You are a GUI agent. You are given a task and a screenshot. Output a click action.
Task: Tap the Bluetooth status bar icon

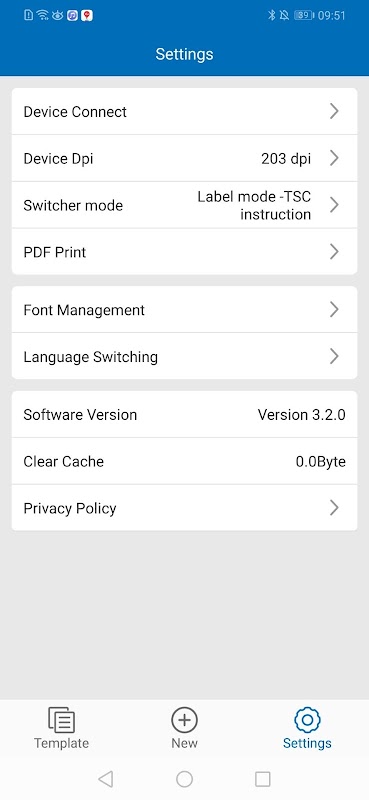[272, 15]
